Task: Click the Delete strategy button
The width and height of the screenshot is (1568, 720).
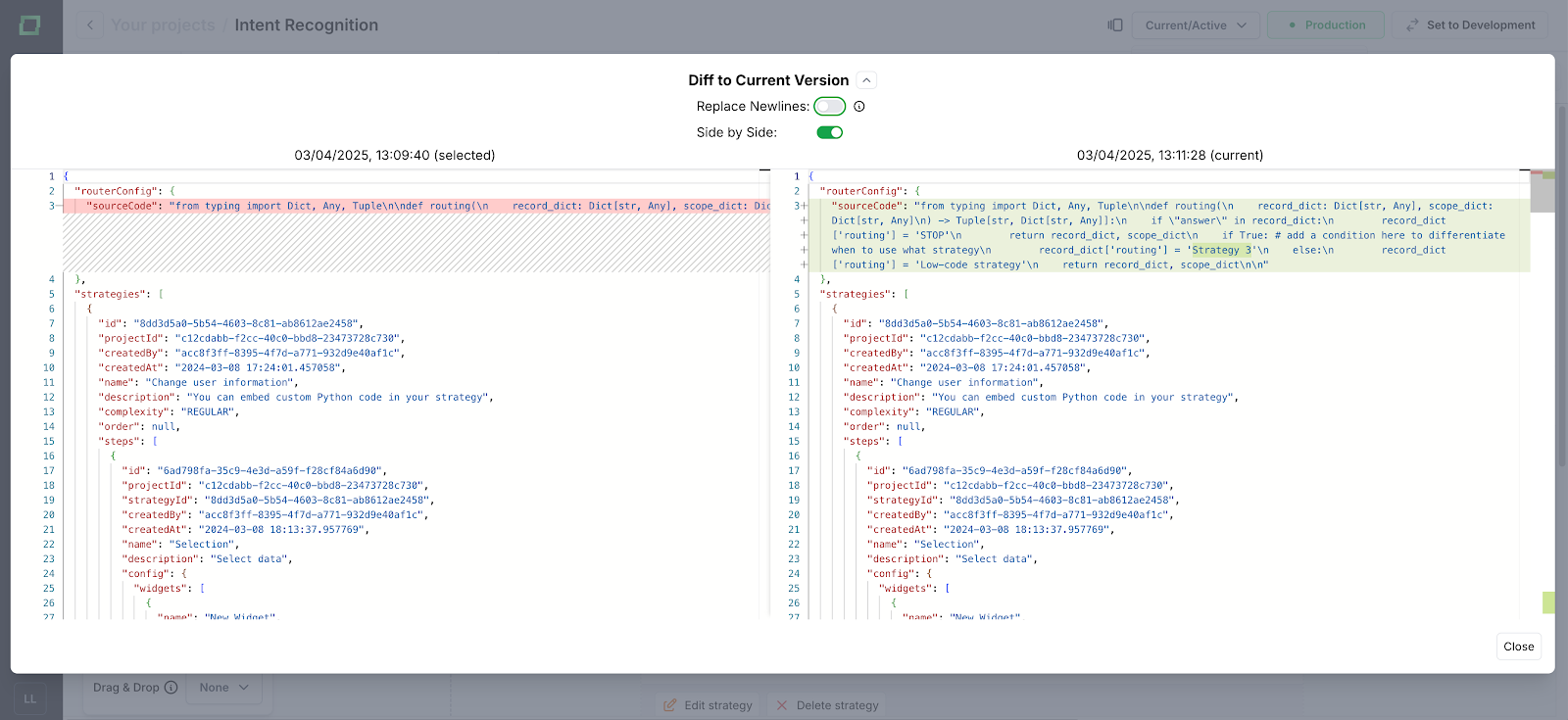Action: 824,705
